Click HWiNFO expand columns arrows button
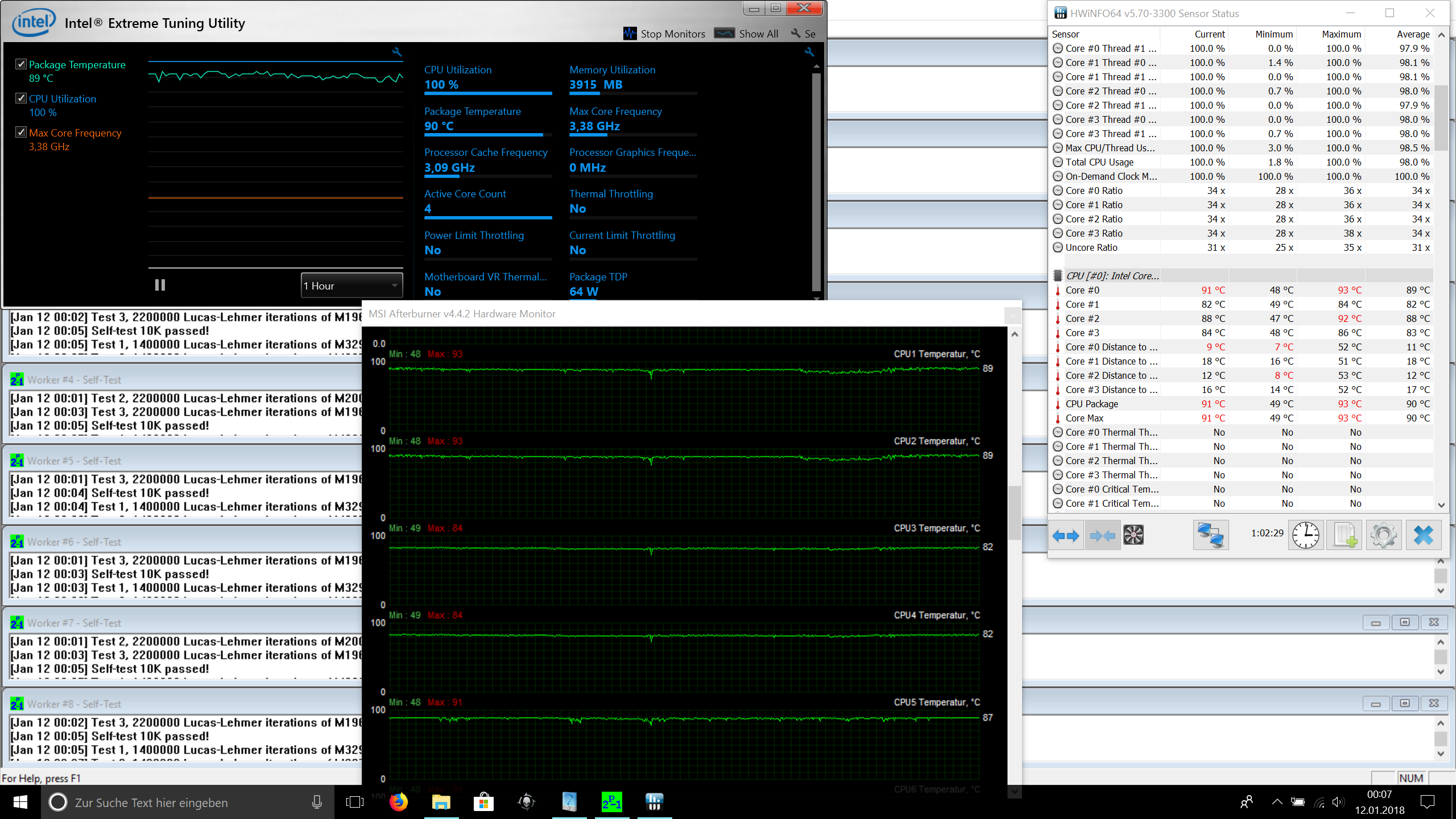This screenshot has width=1456, height=819. [1066, 535]
